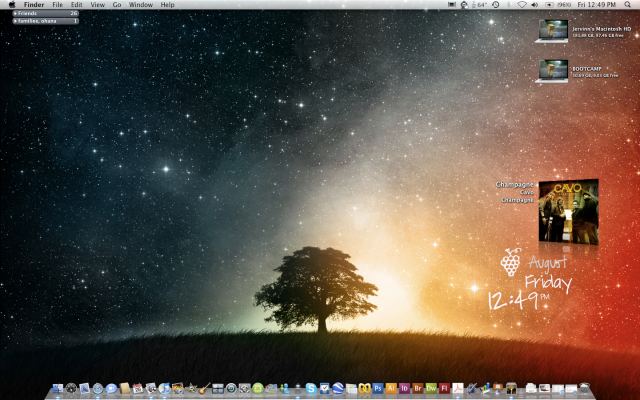Viewport: 640px width, 400px height.
Task: Open Skype from the dock
Action: coord(312,388)
